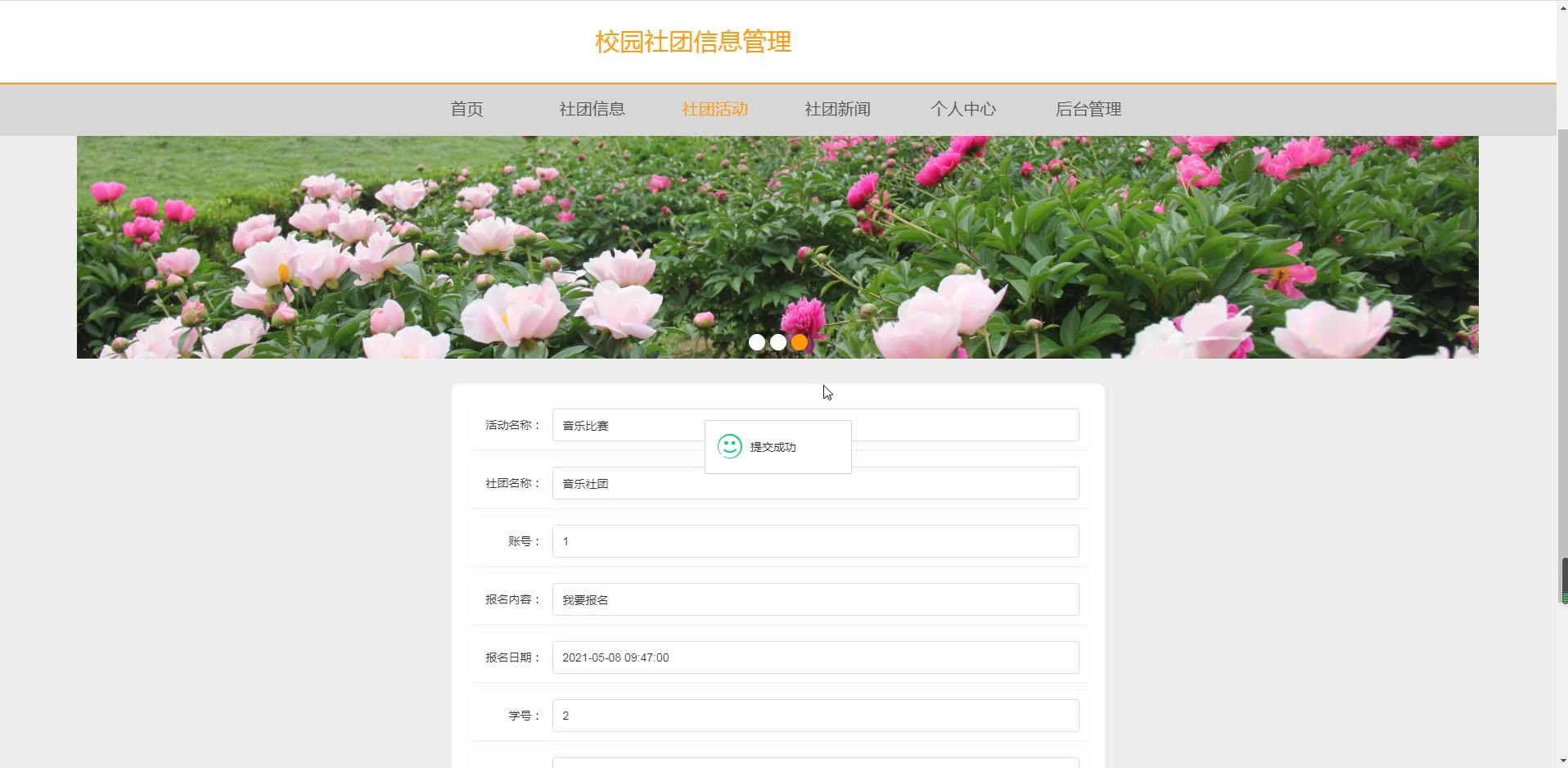Image resolution: width=1568 pixels, height=768 pixels.
Task: Visit 个人中心 page
Action: point(962,109)
